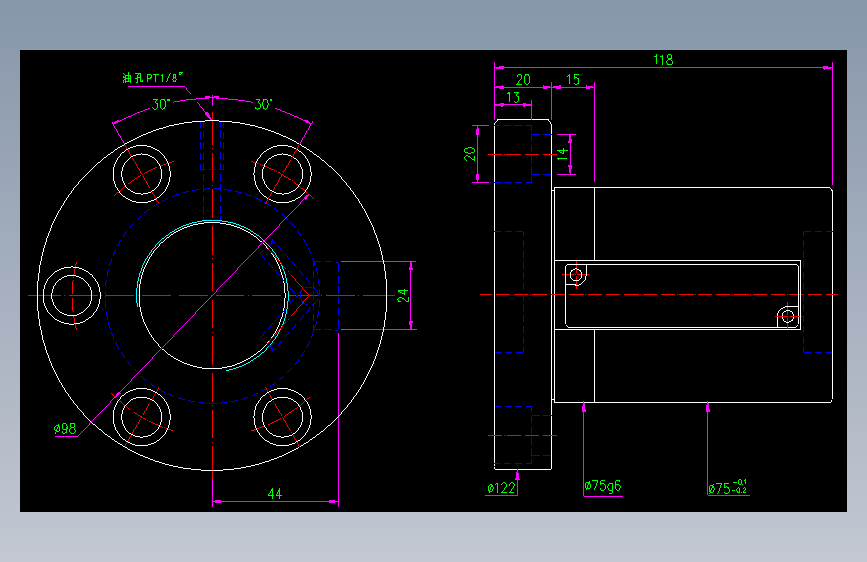The width and height of the screenshot is (867, 562).
Task: Click the ø122 flange diameter label
Action: 502,488
